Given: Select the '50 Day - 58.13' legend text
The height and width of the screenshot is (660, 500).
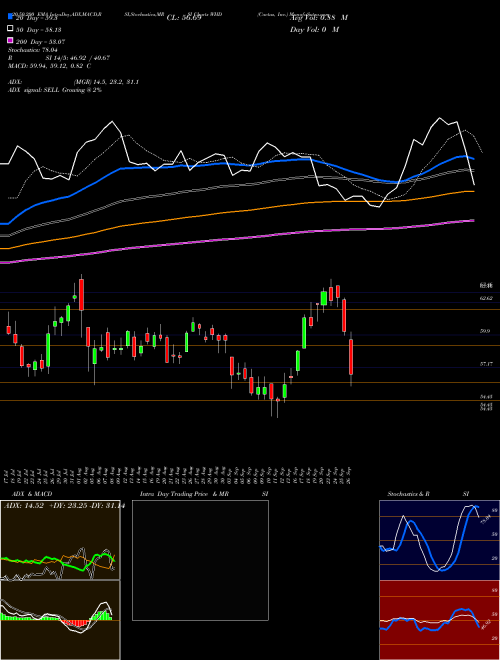Looking at the screenshot, I should coord(40,30).
